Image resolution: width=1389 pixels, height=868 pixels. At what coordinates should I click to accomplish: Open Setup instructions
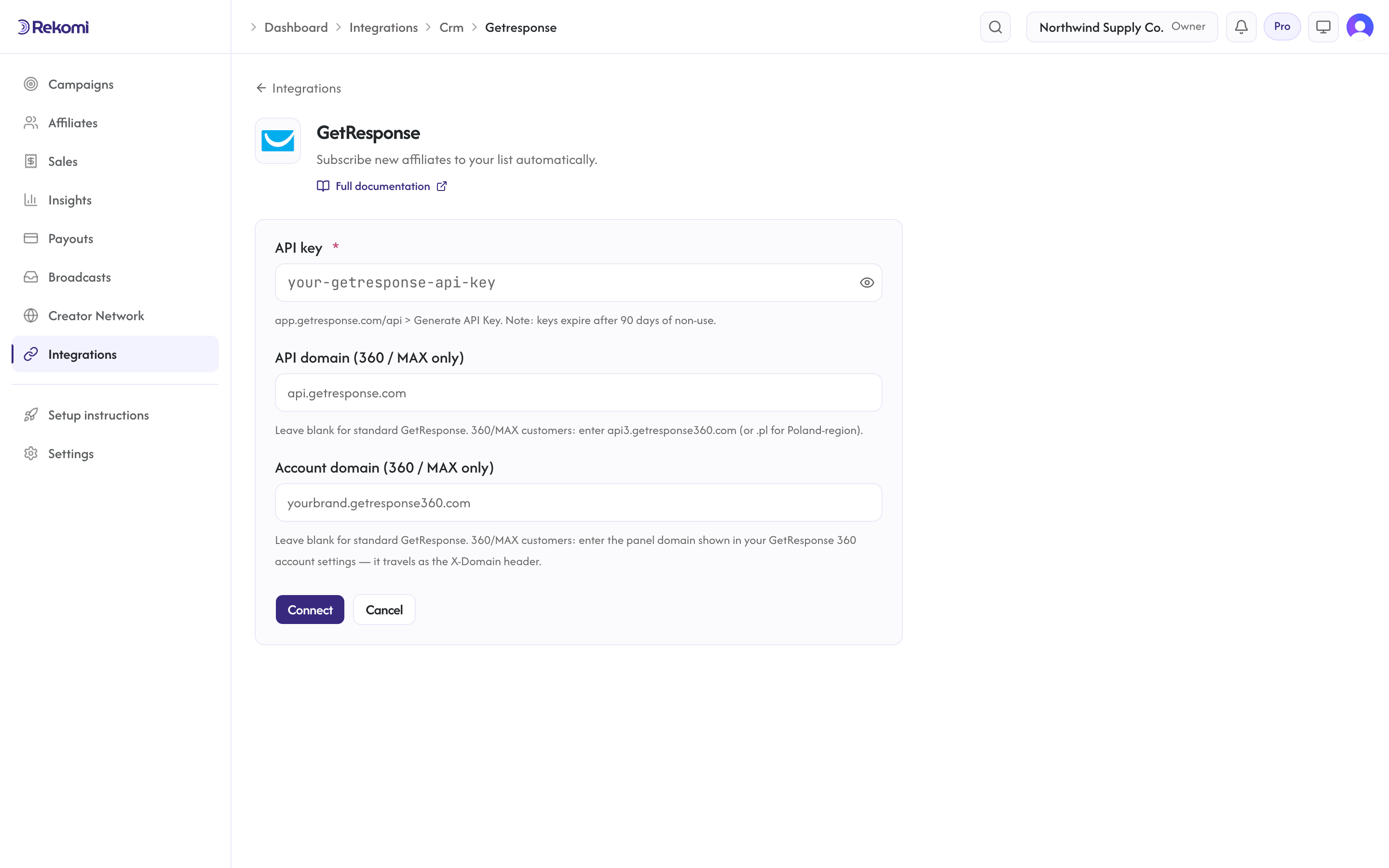(115, 415)
